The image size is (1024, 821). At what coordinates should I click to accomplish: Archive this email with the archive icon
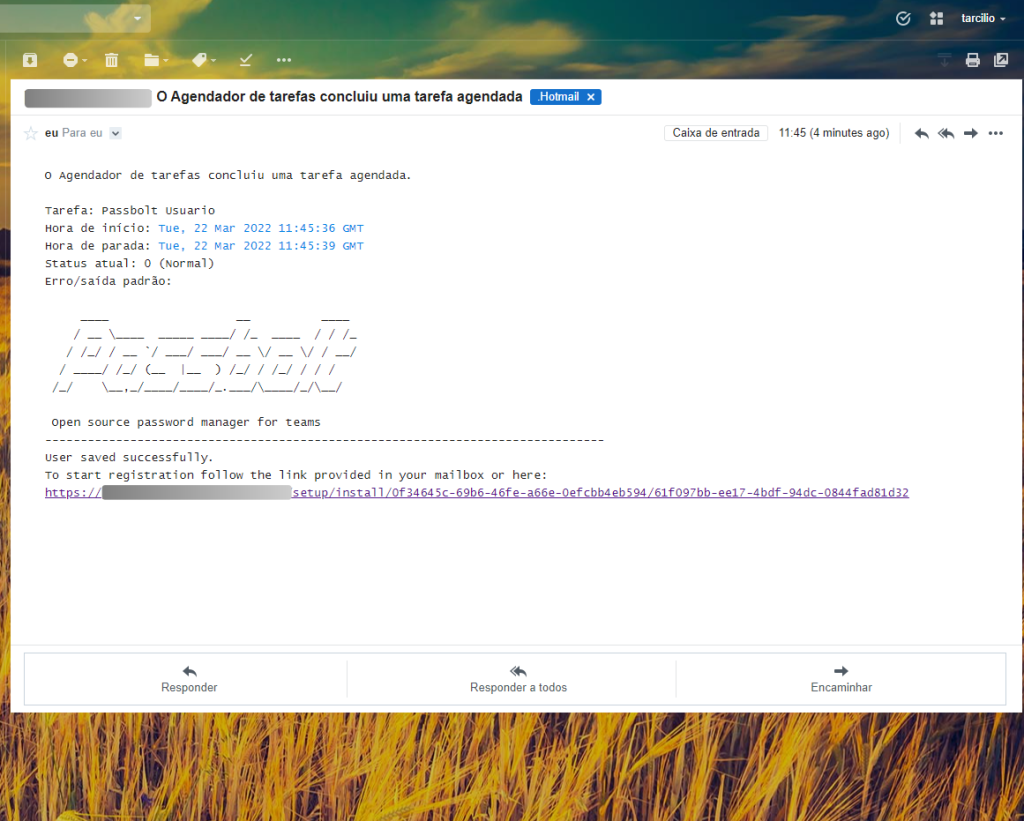[30, 60]
